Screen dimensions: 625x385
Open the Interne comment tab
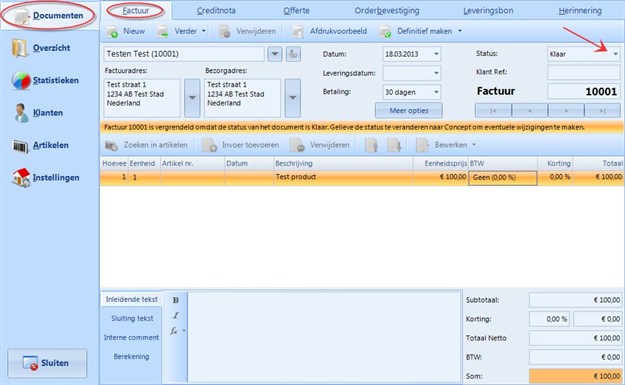coord(131,338)
